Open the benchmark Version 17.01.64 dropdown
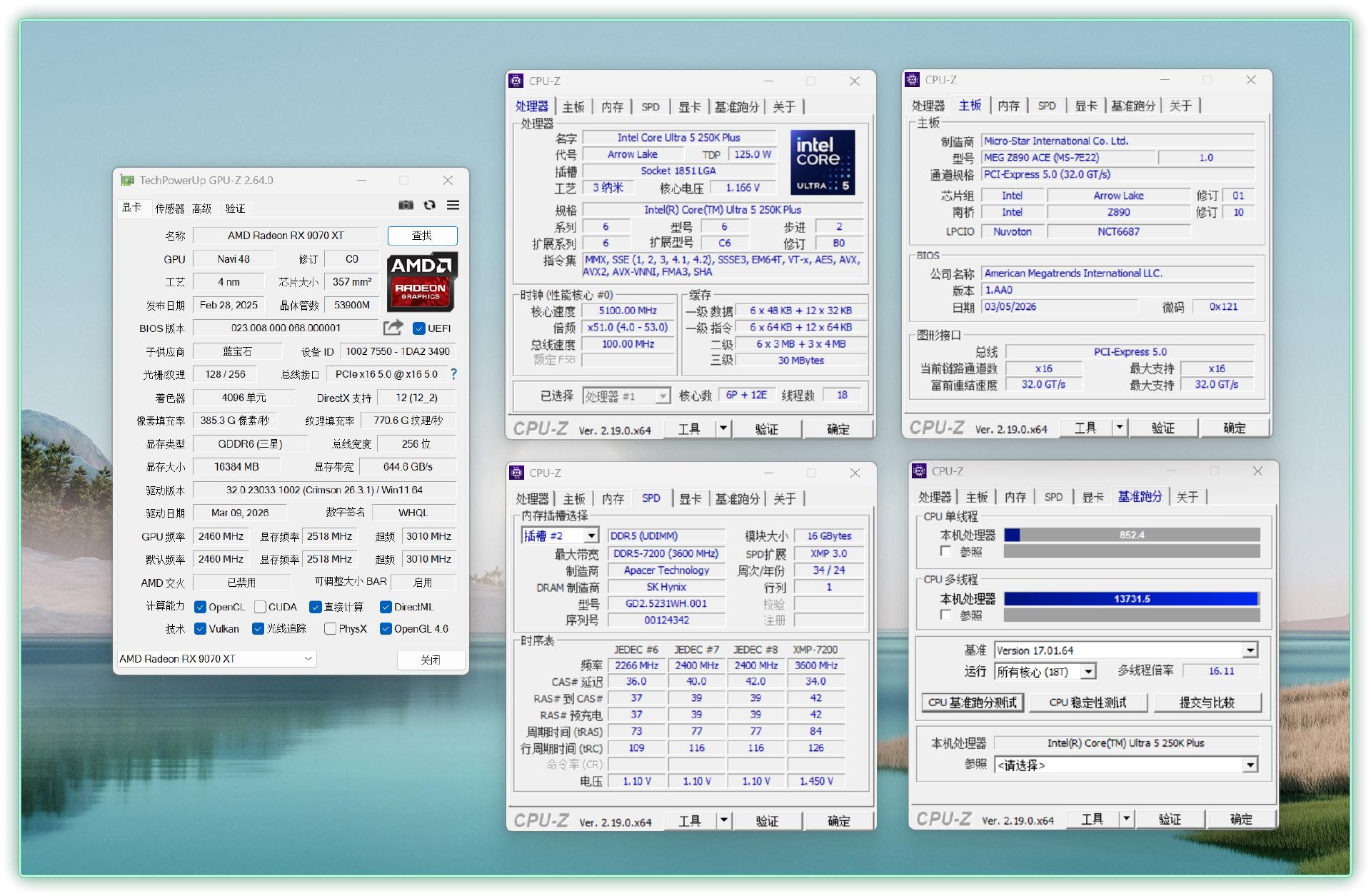Viewport: 1371px width, 896px height. 1250,650
